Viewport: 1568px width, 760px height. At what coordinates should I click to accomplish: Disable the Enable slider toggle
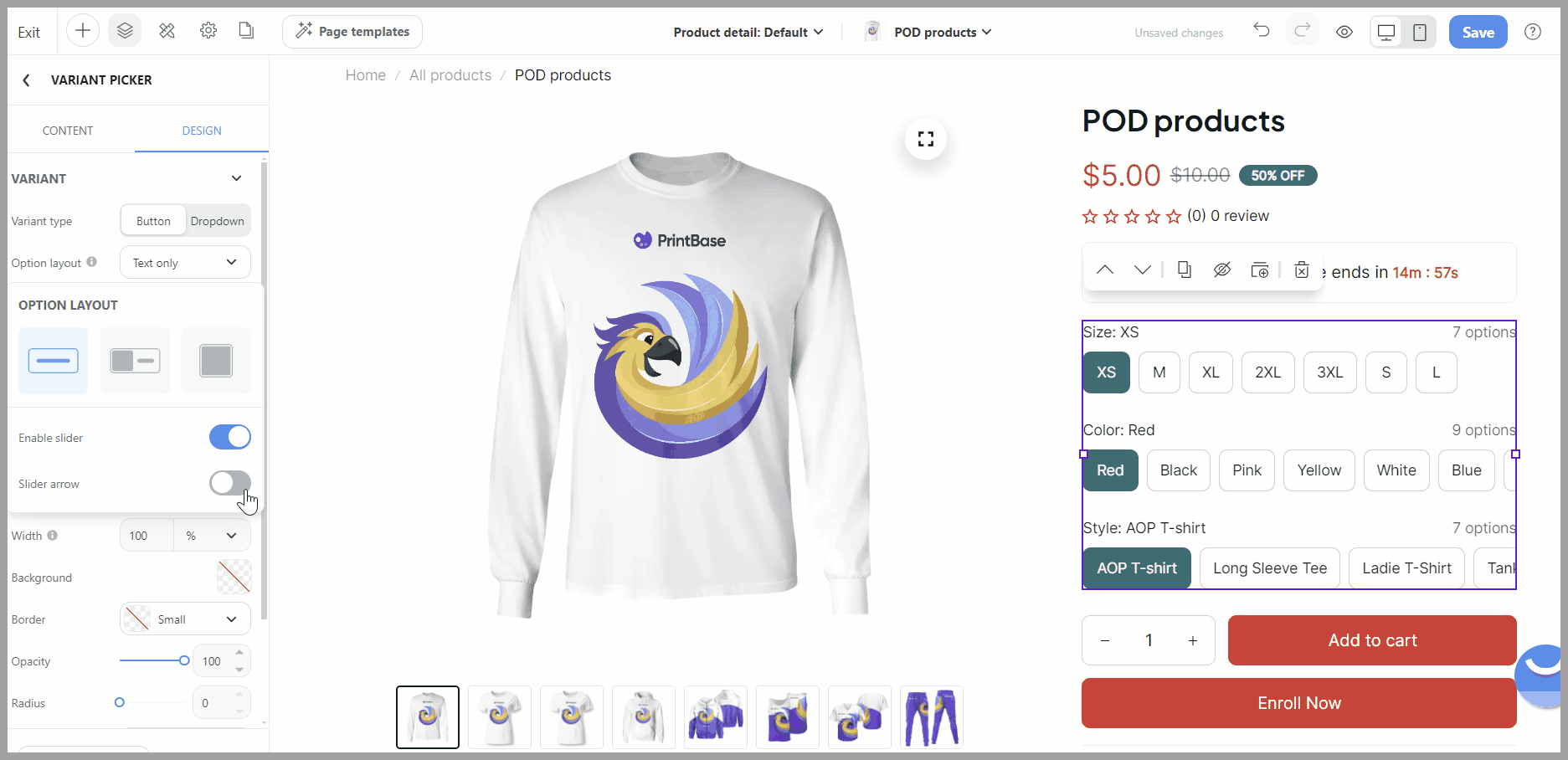(230, 437)
